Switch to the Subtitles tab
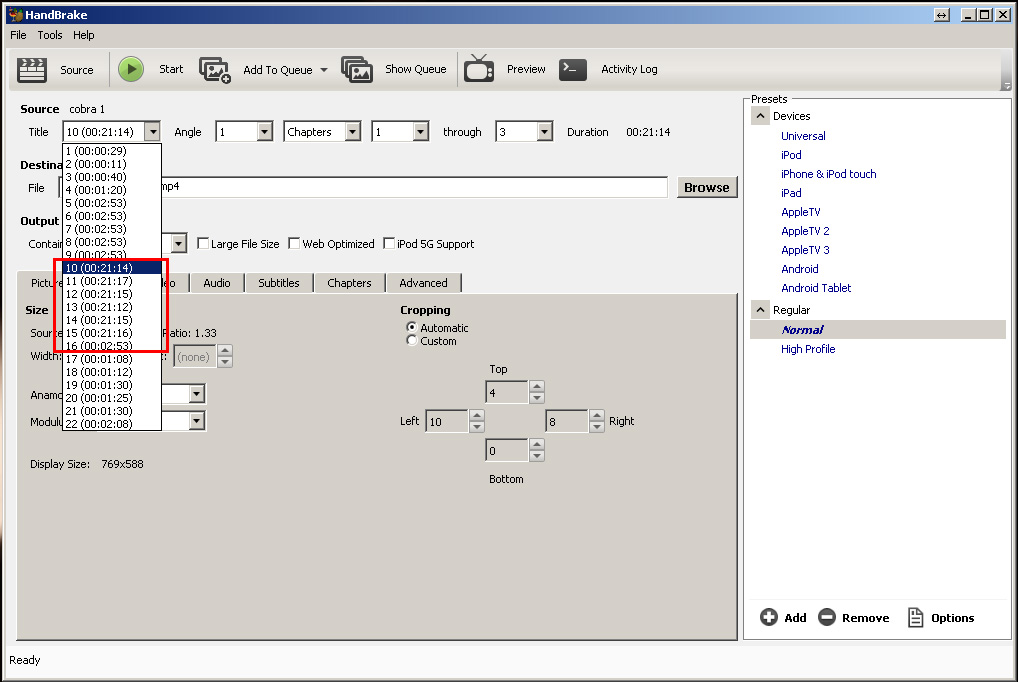Screen dimensions: 1018x682 tap(279, 283)
